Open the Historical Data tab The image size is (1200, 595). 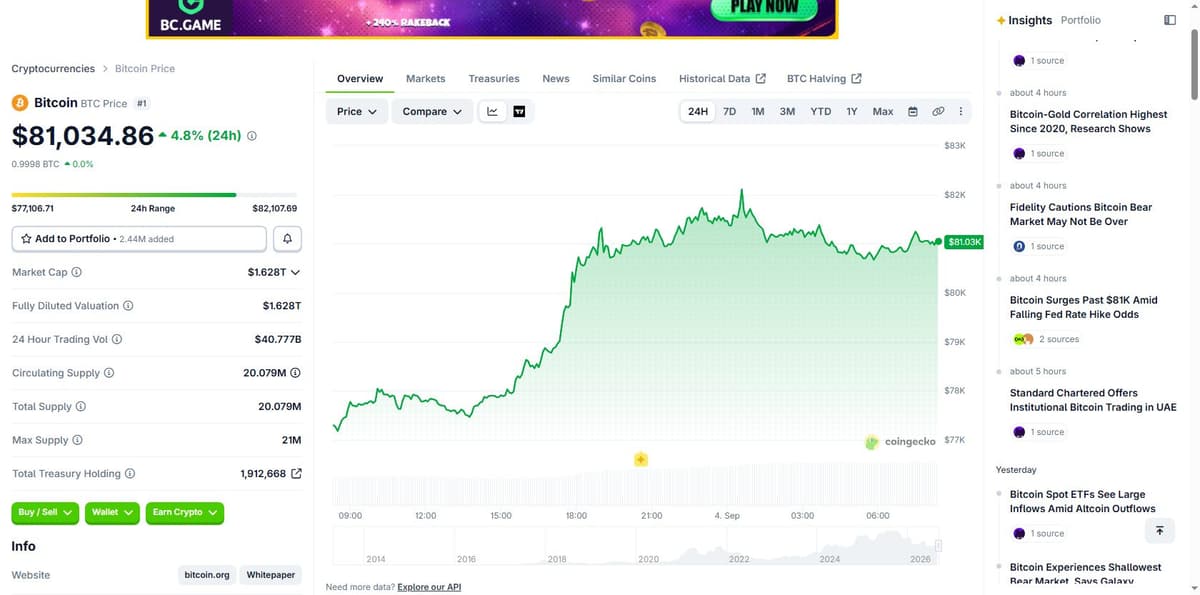point(722,78)
